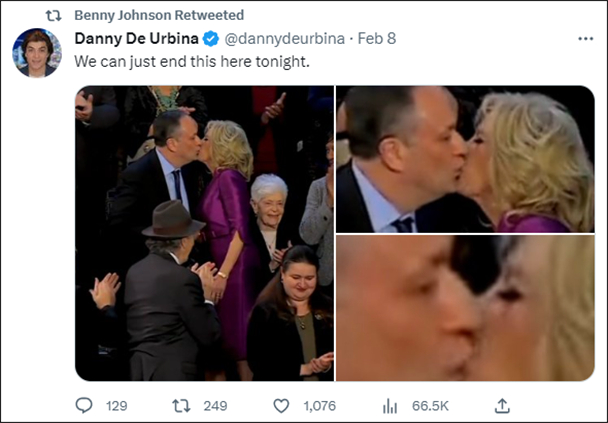Open the bottom-right blurry zoomed photo
This screenshot has height=423, width=608.
point(465,308)
